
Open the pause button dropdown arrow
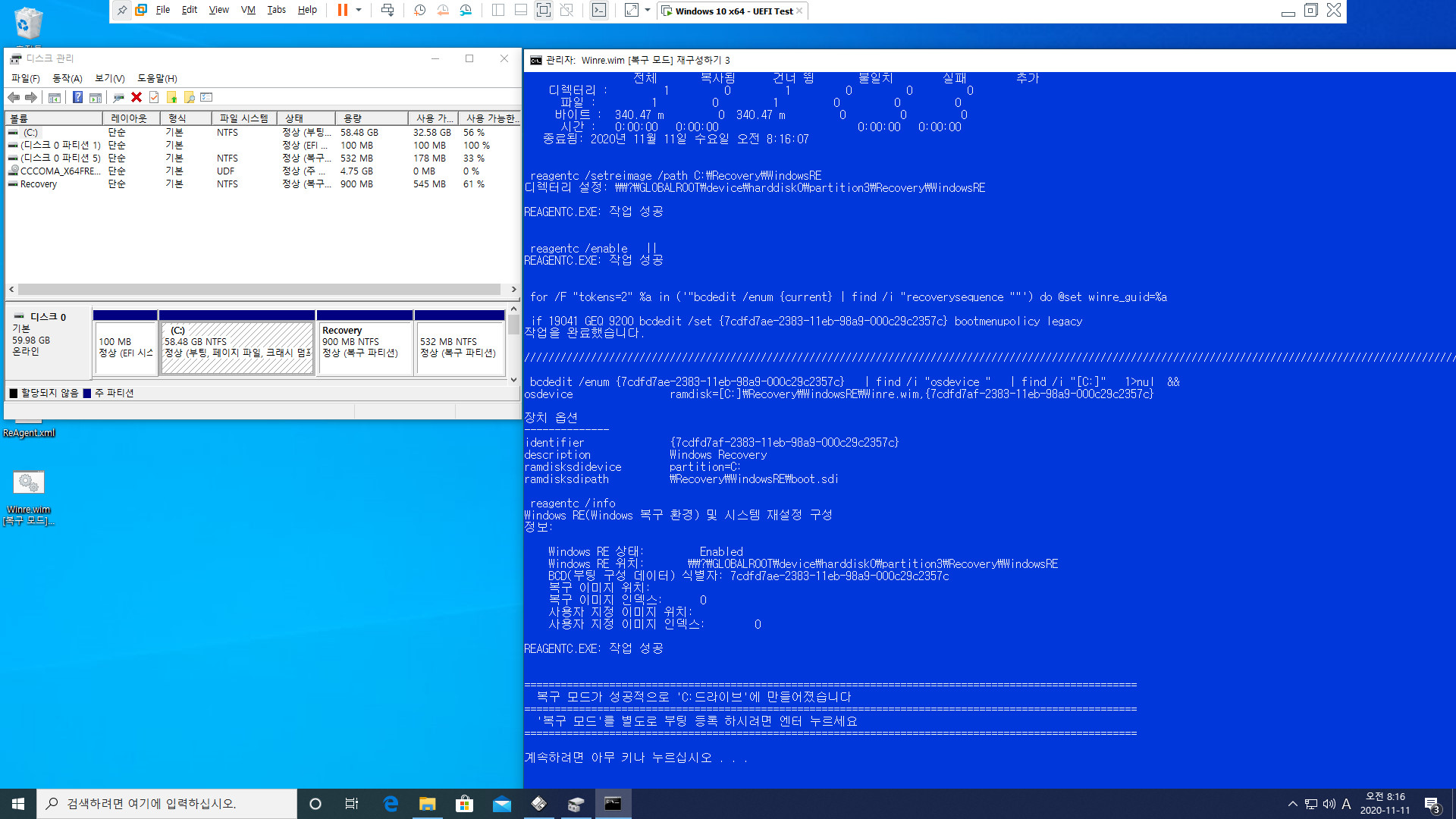(359, 10)
